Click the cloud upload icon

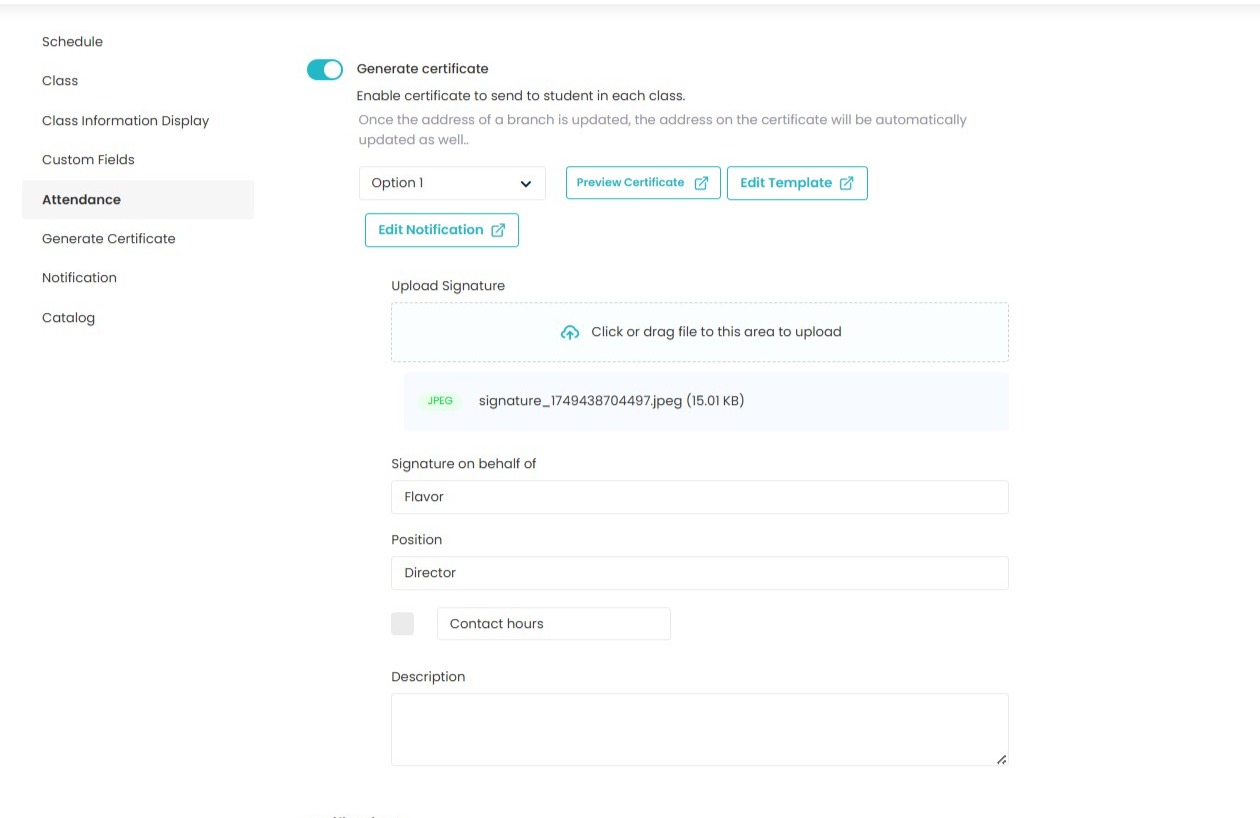coord(569,333)
